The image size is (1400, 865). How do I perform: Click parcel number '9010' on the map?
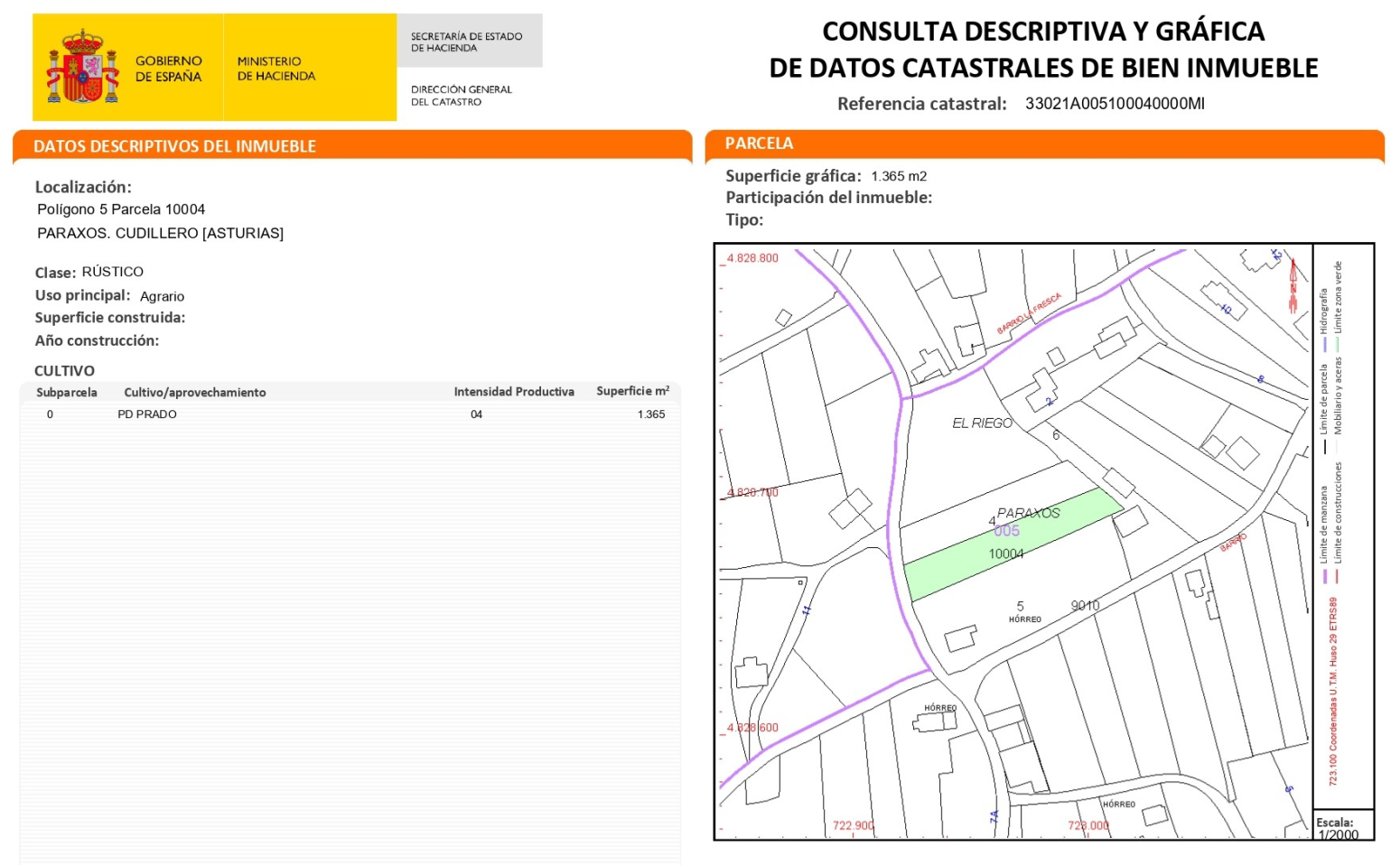1086,606
